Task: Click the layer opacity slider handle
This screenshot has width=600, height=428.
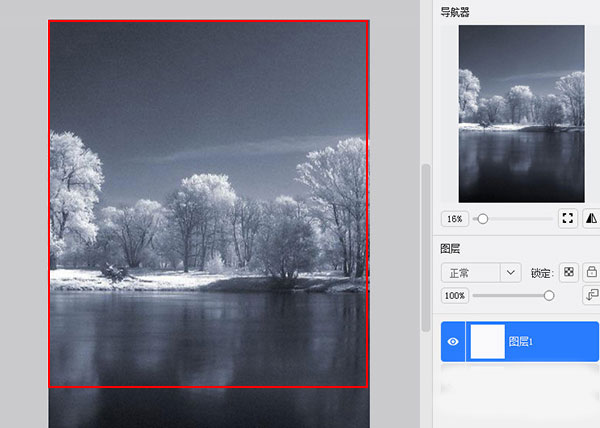Action: 549,295
